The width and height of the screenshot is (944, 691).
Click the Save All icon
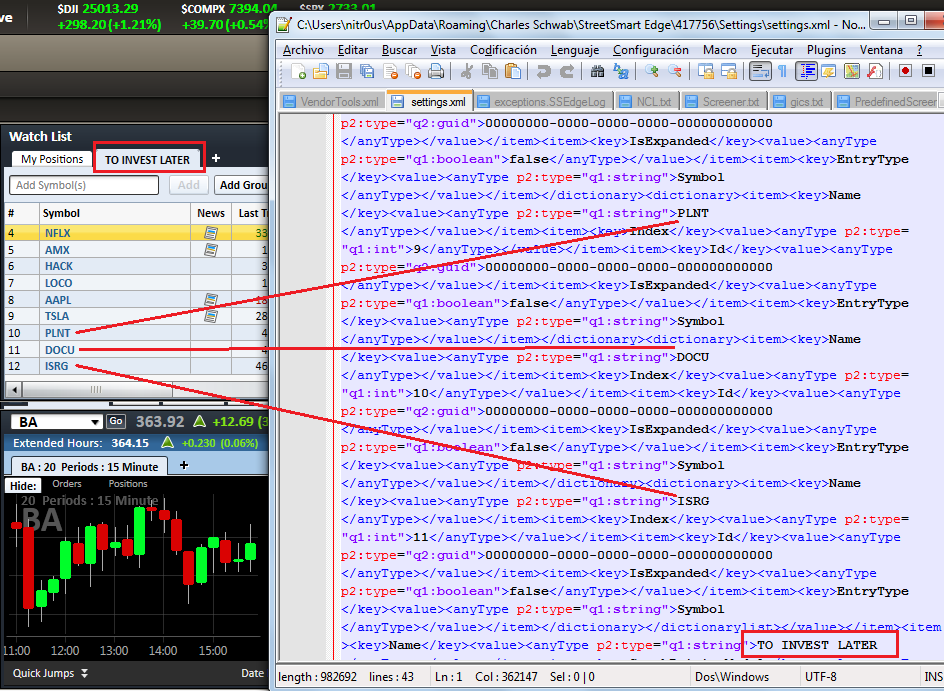367,72
